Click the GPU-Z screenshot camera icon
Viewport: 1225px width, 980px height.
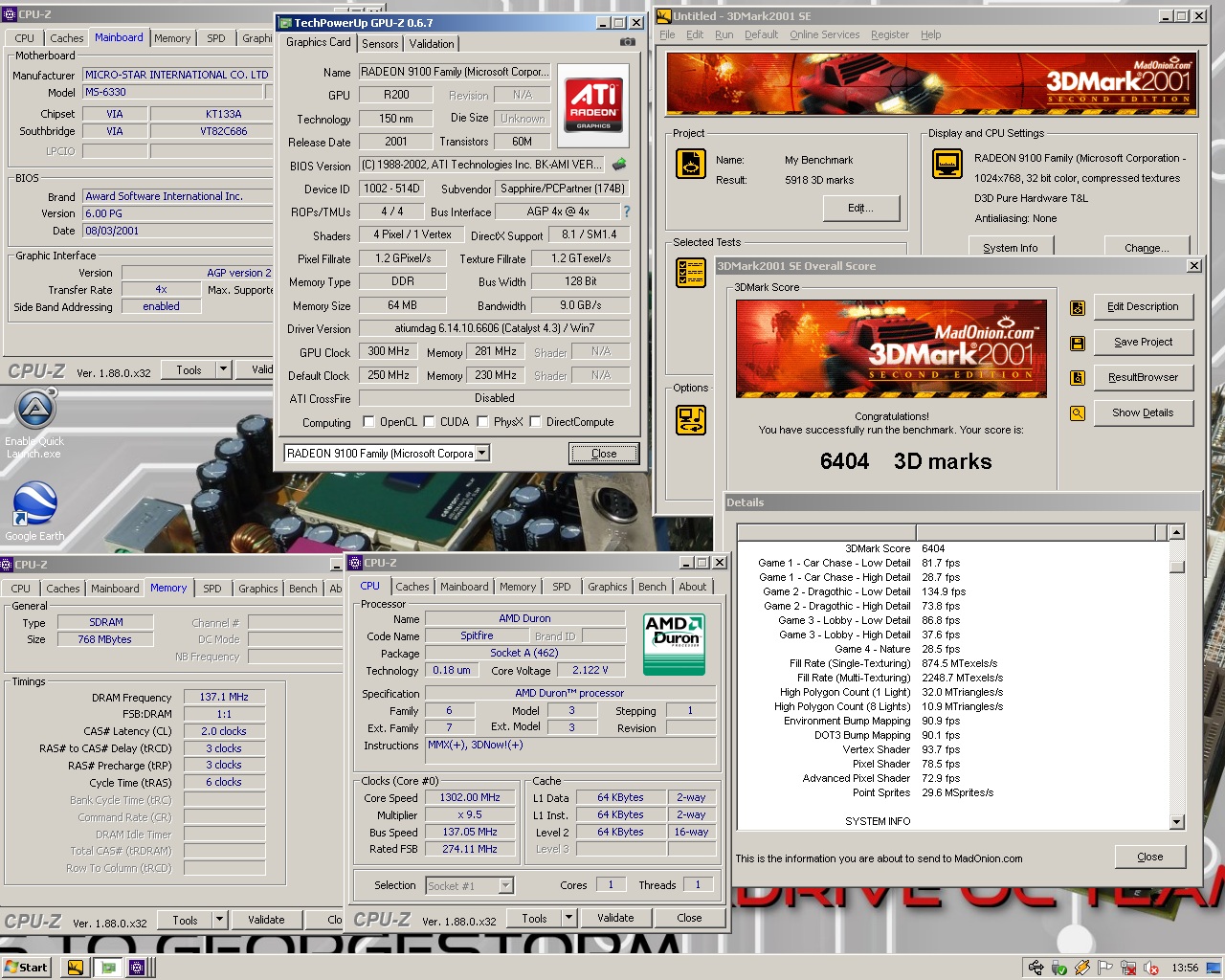[627, 42]
